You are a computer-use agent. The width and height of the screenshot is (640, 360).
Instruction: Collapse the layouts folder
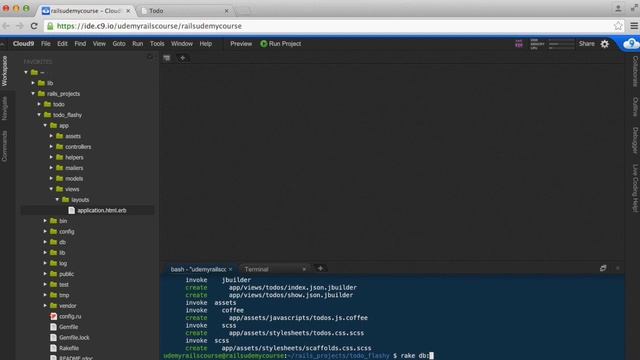tap(58, 200)
